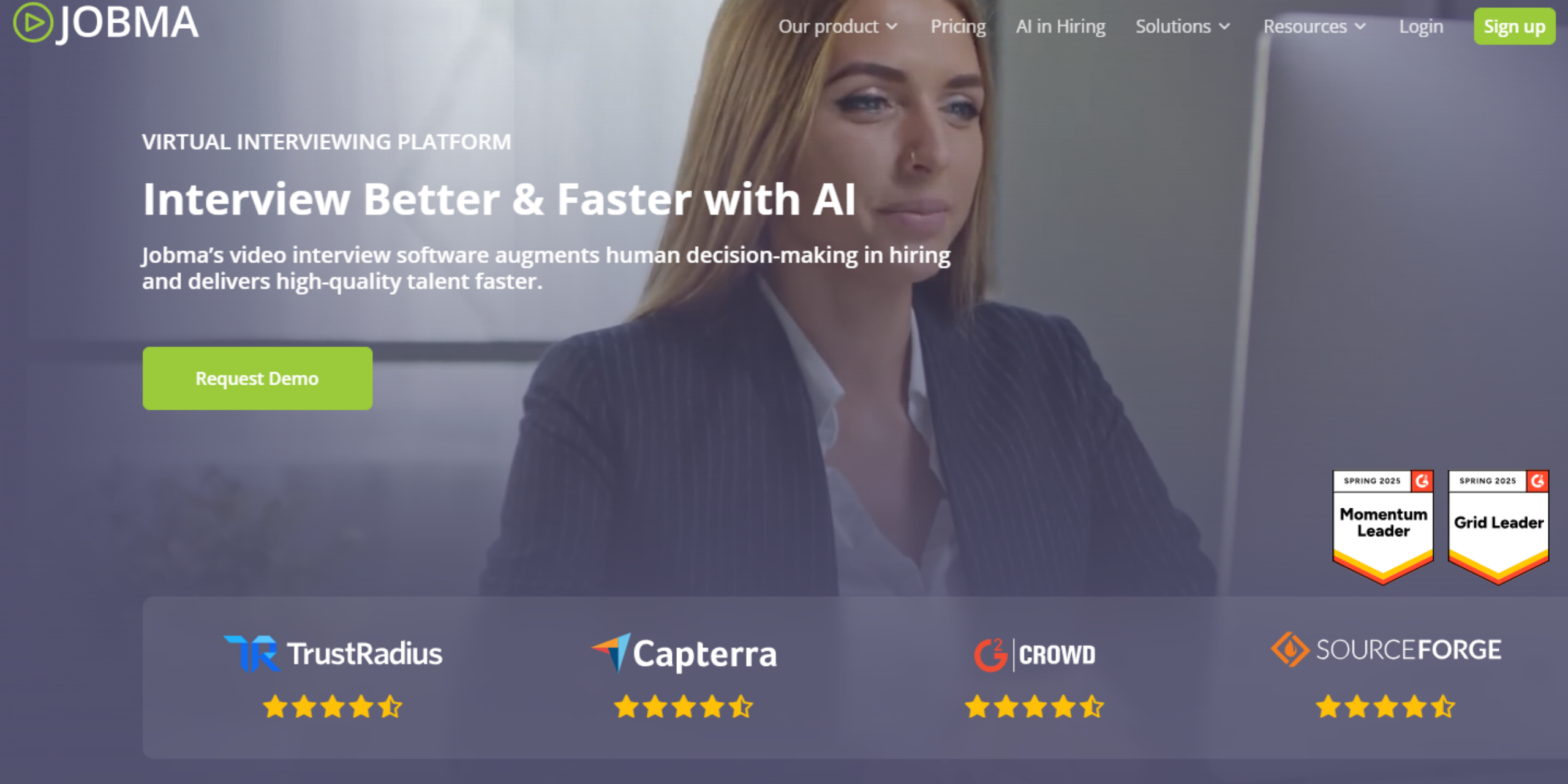Expand the Resources dropdown menu

(x=1314, y=26)
